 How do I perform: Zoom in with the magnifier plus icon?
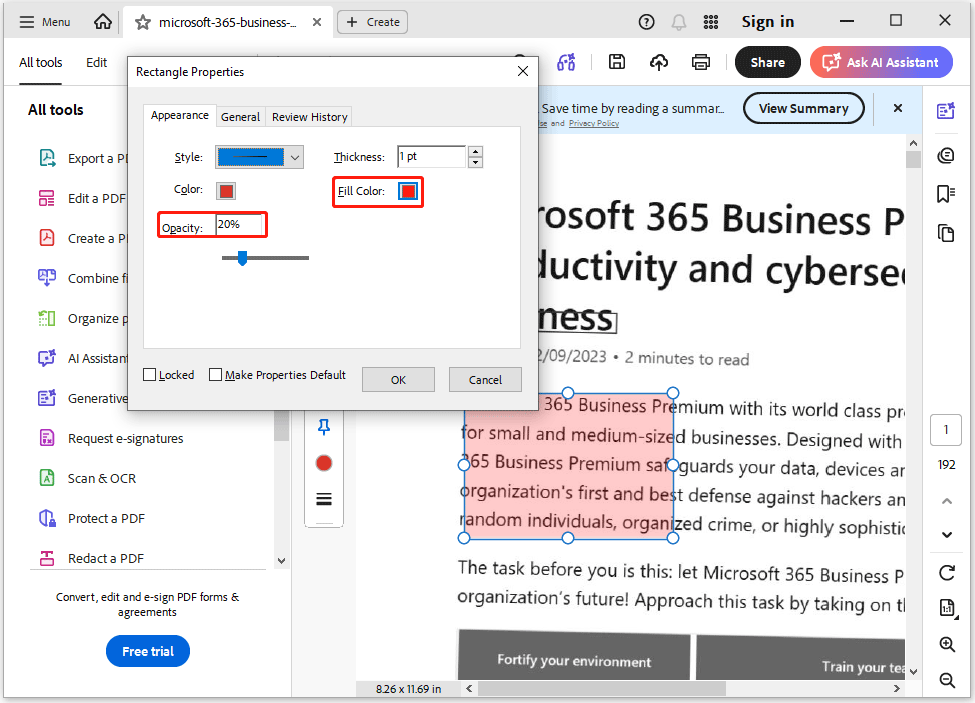[947, 645]
